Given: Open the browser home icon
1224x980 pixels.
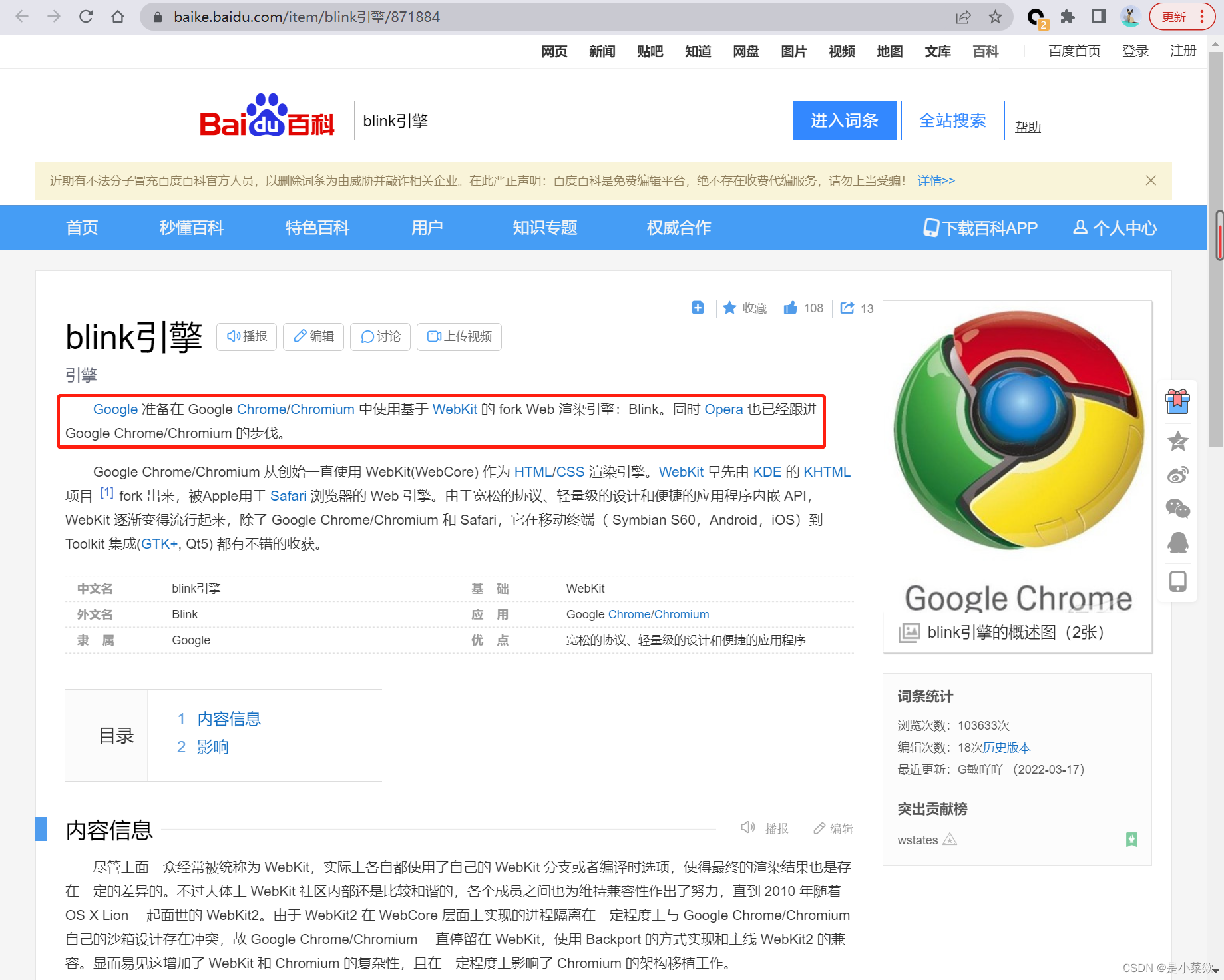Looking at the screenshot, I should (x=118, y=17).
